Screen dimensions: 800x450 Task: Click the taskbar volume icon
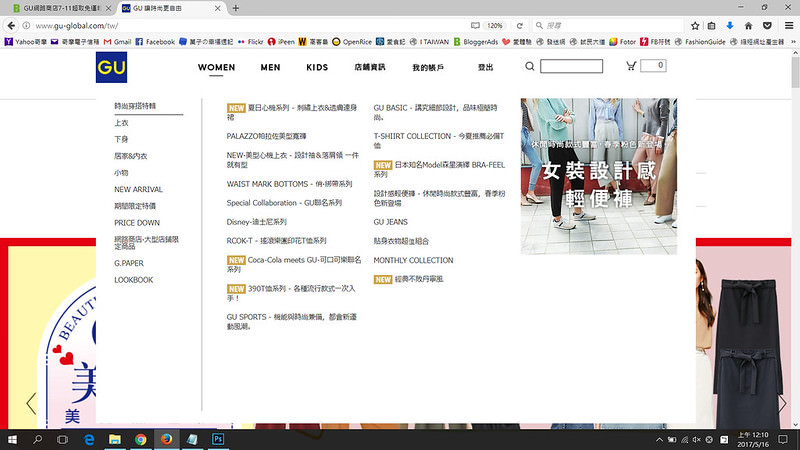[x=696, y=439]
